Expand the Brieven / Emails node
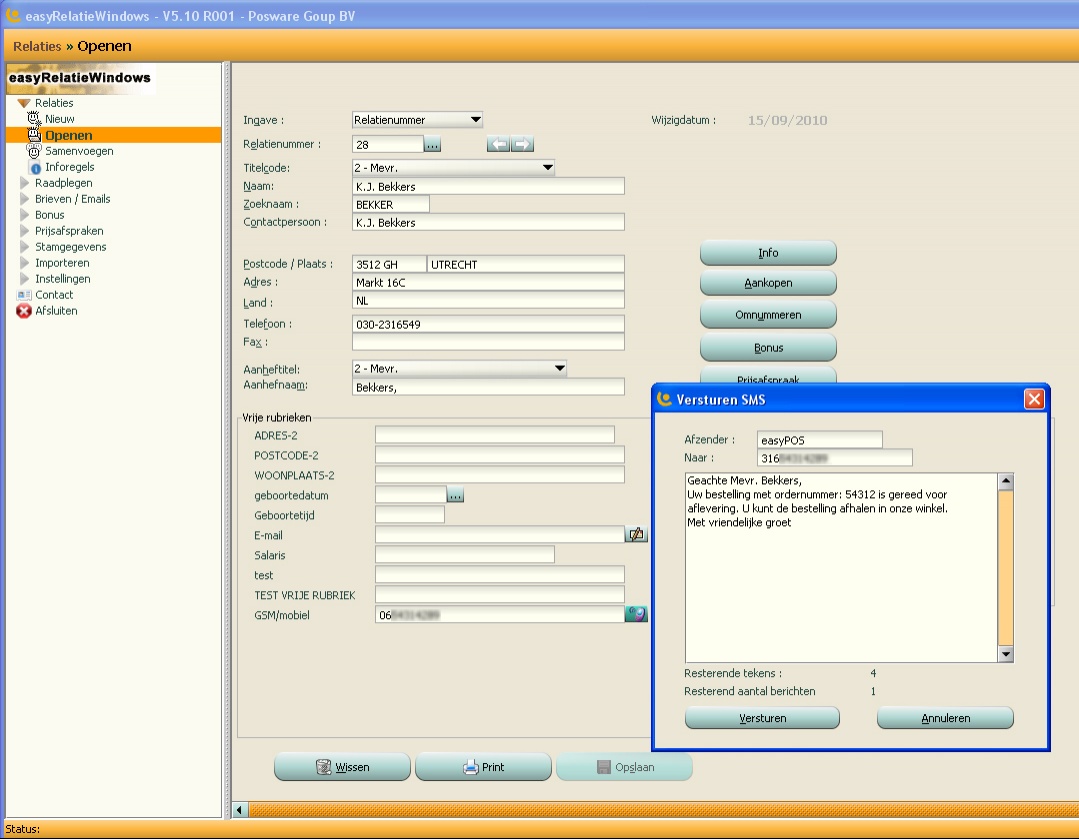Viewport: 1079px width, 839px height. coord(24,199)
